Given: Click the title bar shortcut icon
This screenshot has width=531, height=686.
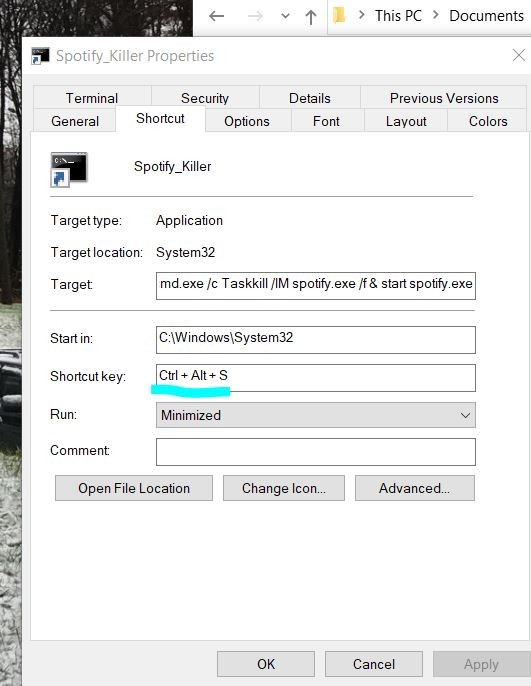Looking at the screenshot, I should point(40,56).
